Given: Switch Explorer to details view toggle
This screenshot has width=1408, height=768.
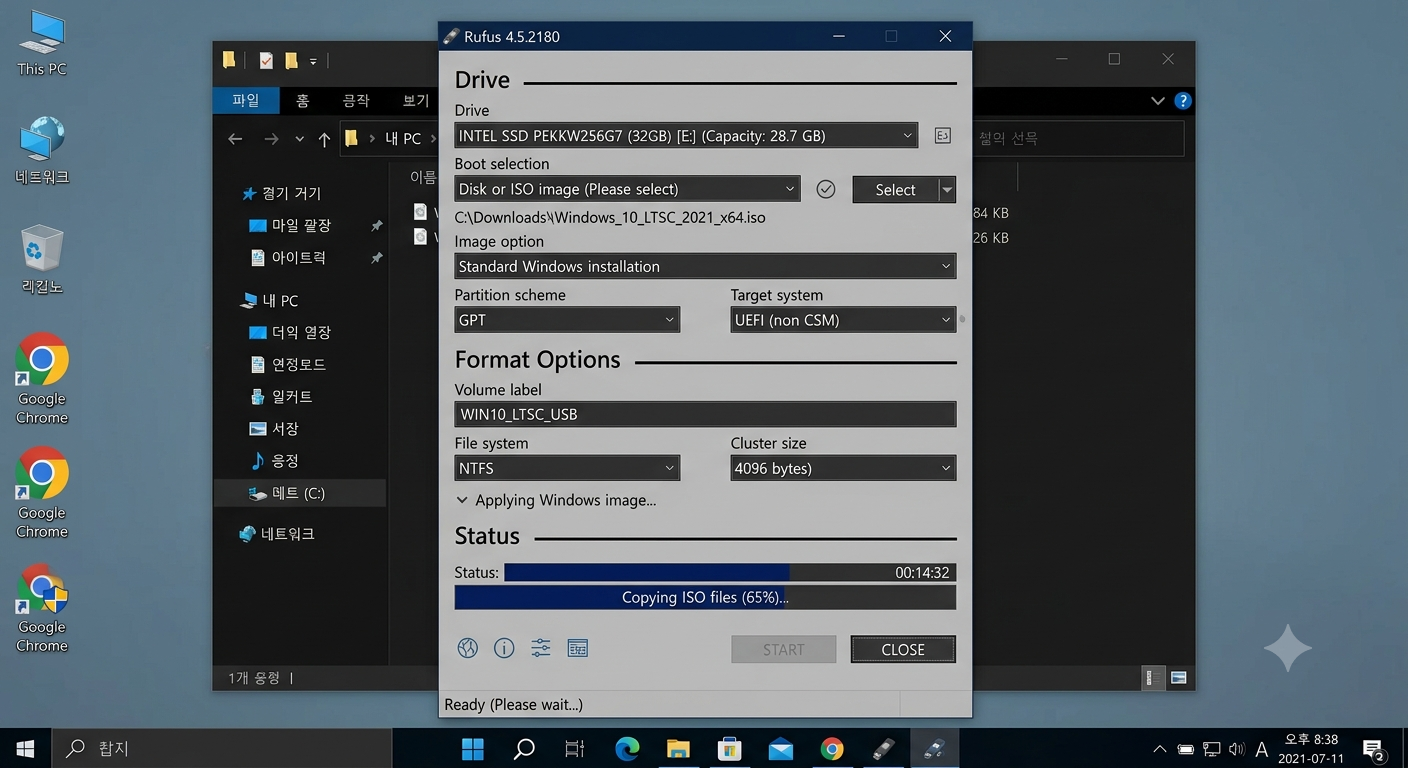Looking at the screenshot, I should pyautogui.click(x=1153, y=677).
